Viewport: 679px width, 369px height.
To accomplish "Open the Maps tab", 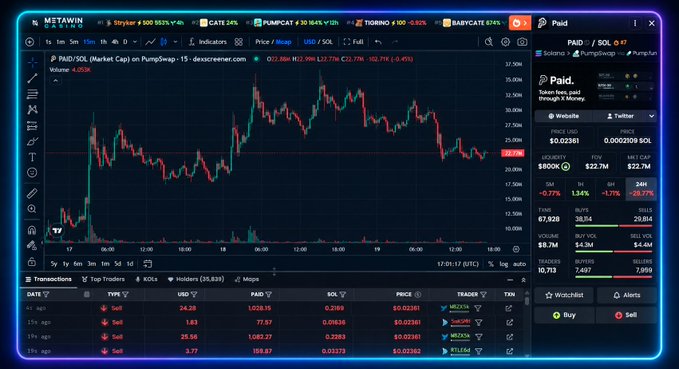I will (x=246, y=279).
